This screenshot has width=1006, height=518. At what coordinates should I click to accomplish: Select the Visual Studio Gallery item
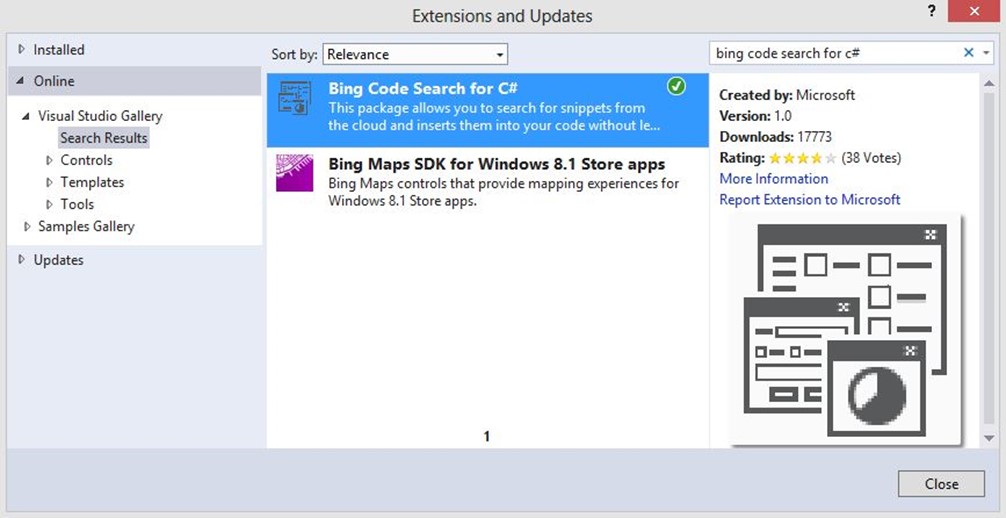click(100, 116)
